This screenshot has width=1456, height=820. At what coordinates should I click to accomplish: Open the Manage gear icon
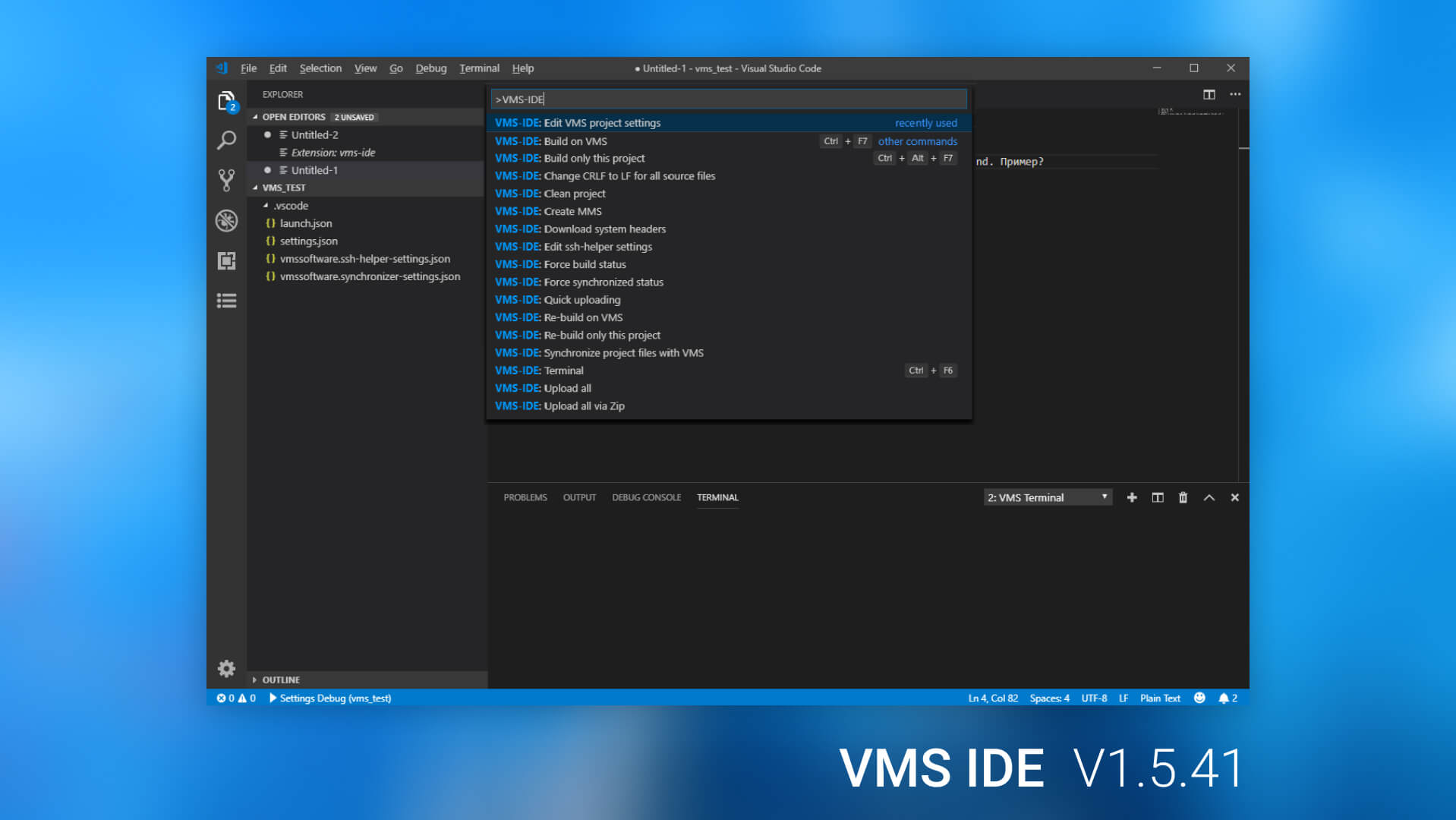point(226,668)
